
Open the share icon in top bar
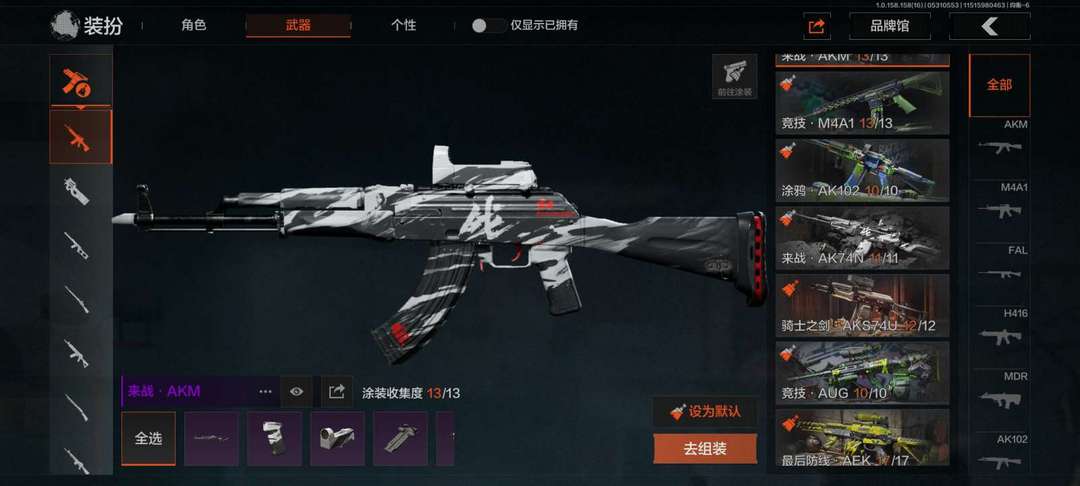[x=817, y=26]
